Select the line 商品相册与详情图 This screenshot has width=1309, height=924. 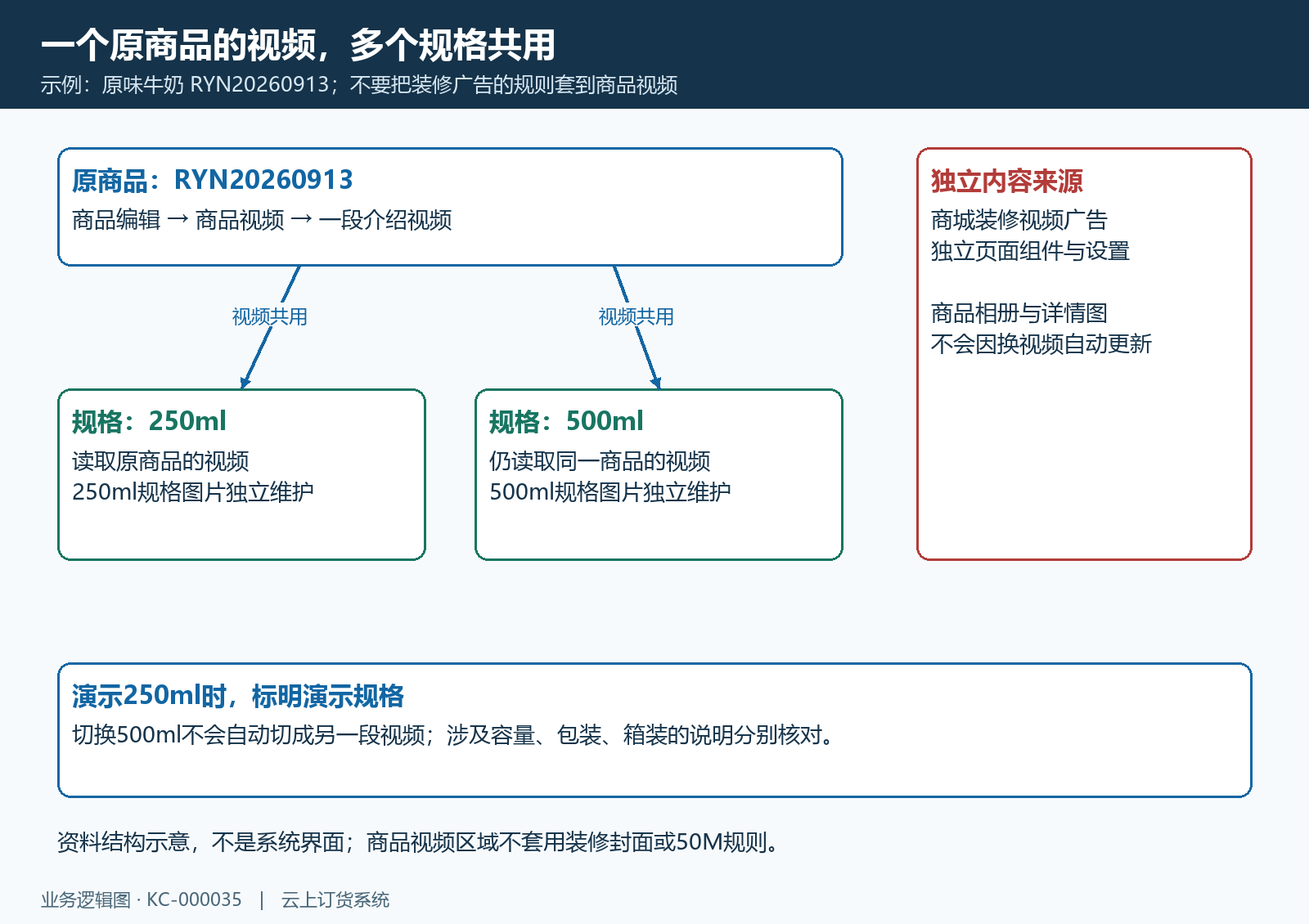point(1019,313)
